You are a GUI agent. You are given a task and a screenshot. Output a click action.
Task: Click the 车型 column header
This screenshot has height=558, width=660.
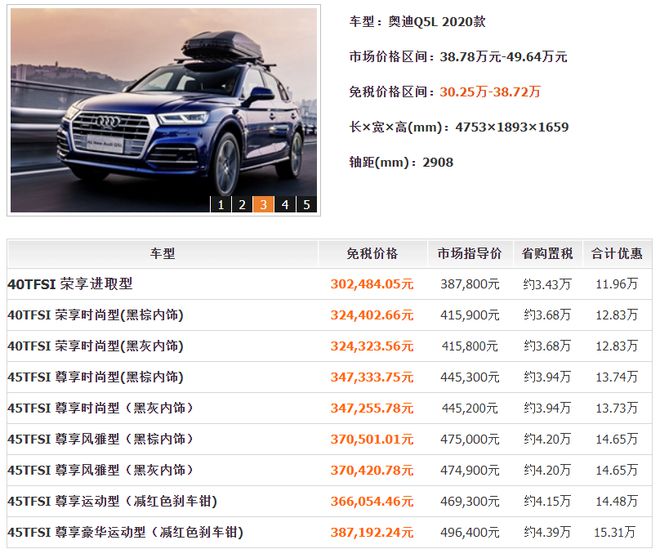[162, 253]
